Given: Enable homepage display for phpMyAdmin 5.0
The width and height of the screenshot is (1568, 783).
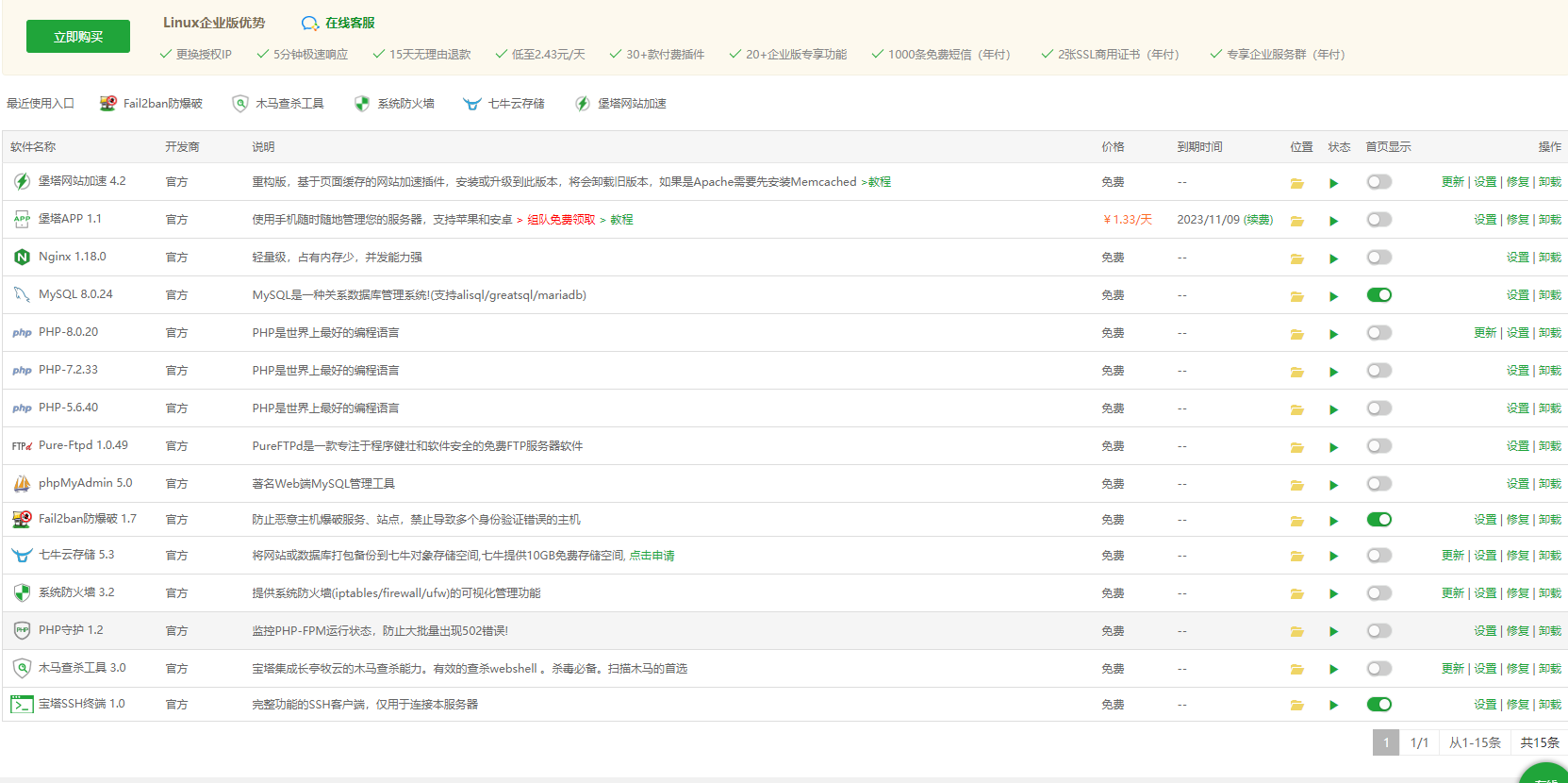Looking at the screenshot, I should tap(1379, 484).
